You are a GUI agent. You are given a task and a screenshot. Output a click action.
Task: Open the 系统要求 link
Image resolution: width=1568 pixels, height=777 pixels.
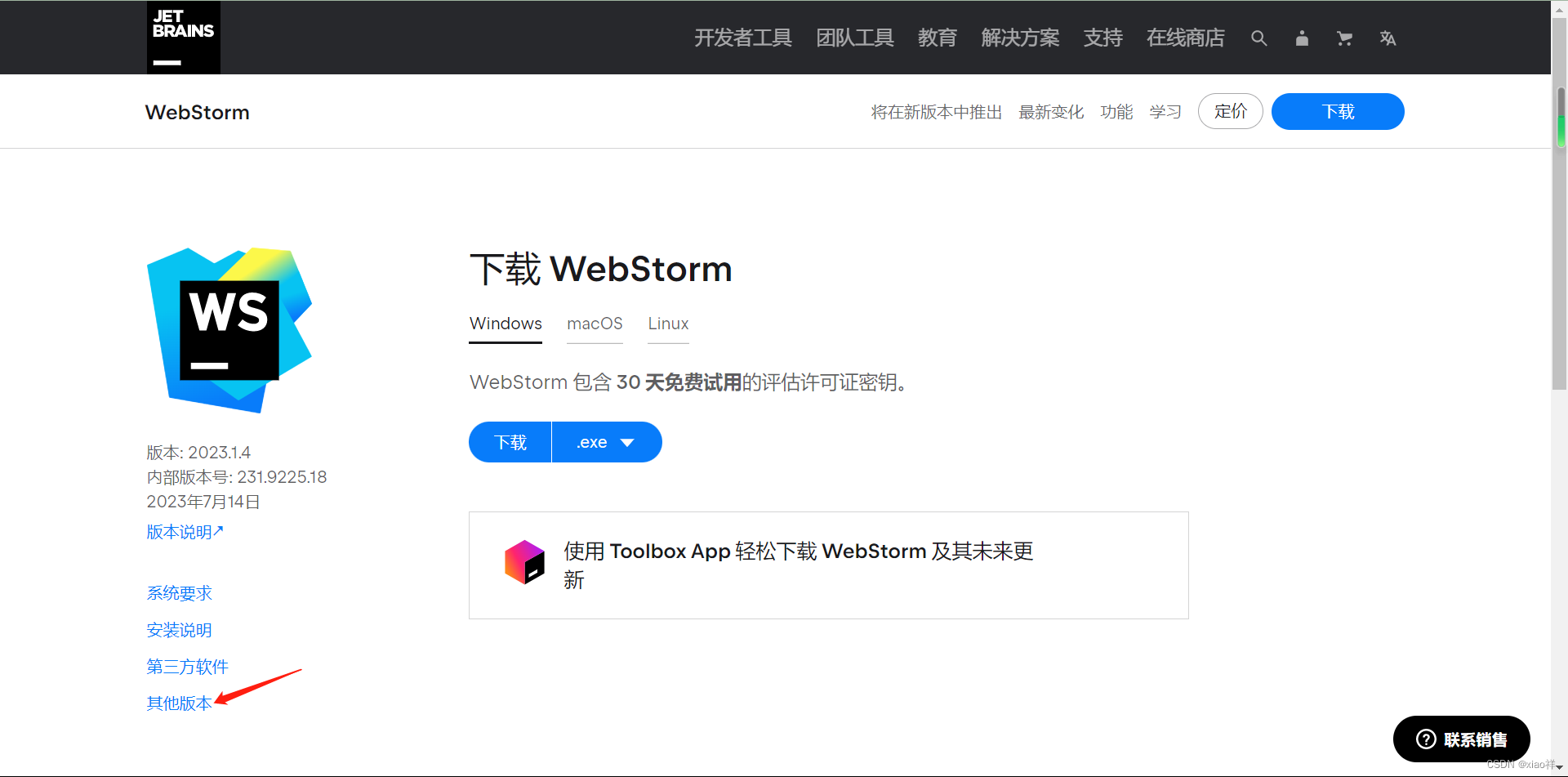coord(179,593)
